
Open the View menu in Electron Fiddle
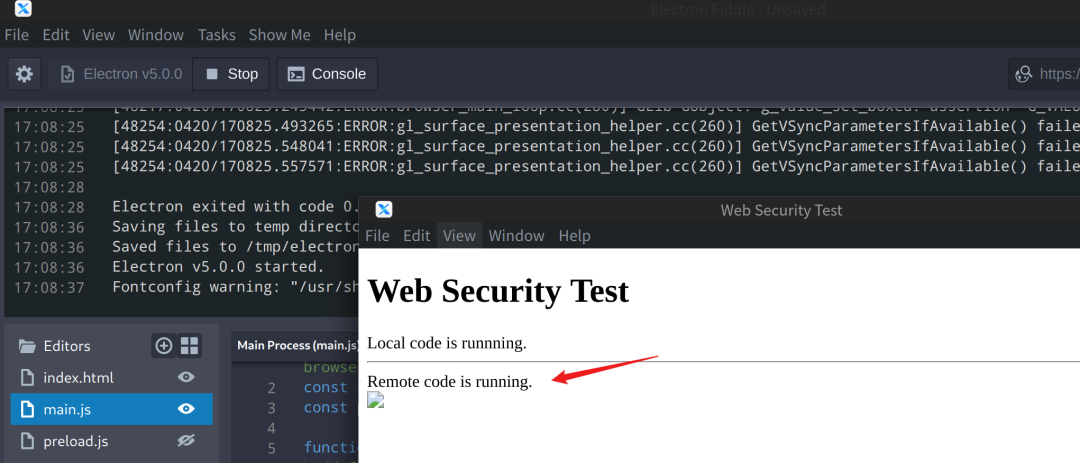[x=98, y=34]
